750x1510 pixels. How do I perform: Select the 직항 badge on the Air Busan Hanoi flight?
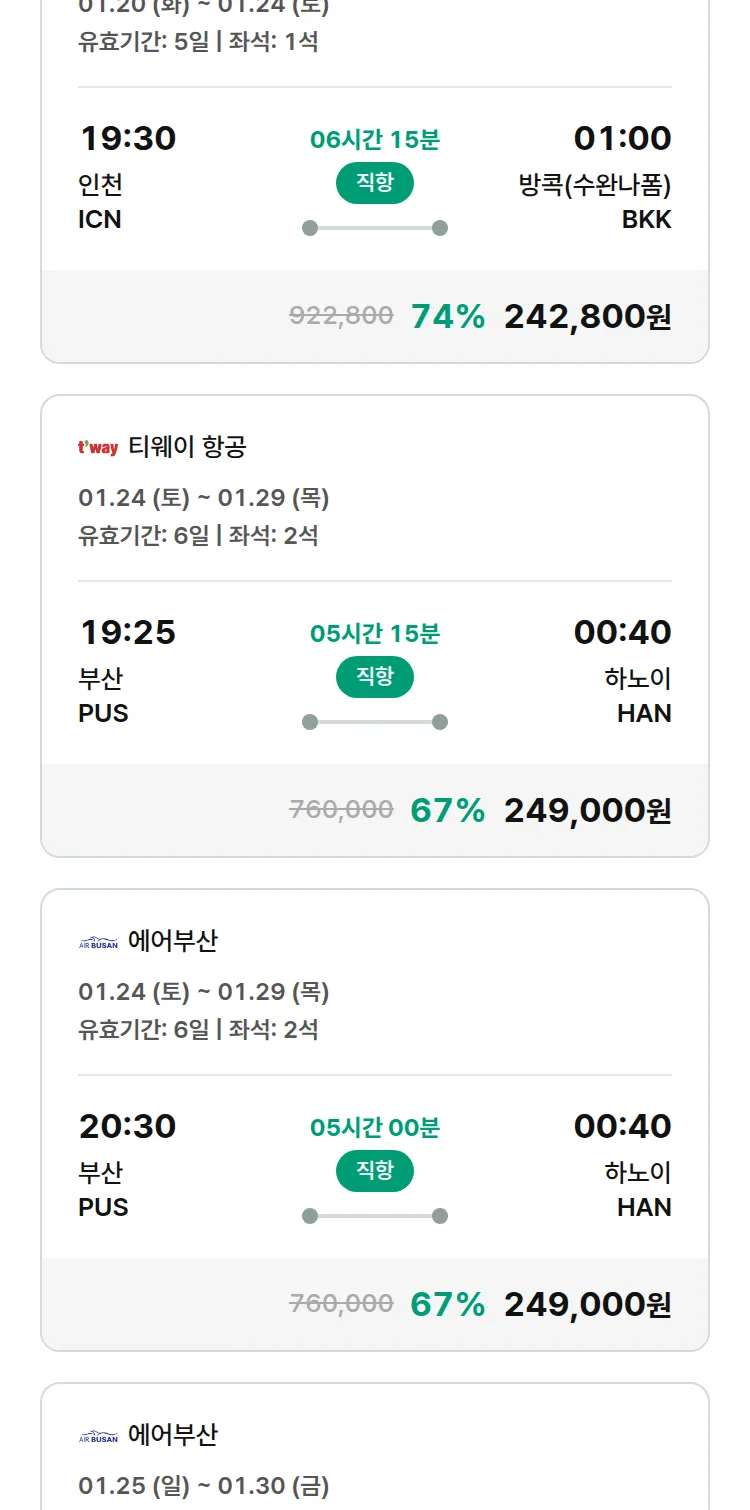[x=374, y=1170]
